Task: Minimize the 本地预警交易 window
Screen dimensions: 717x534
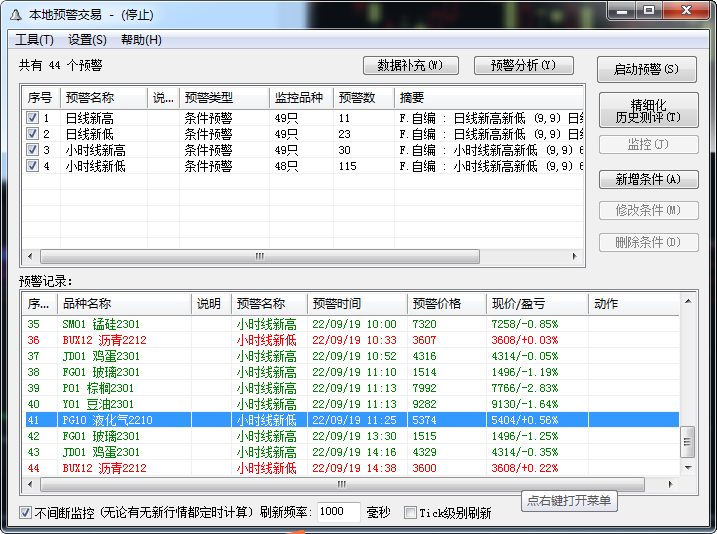Action: click(x=622, y=11)
